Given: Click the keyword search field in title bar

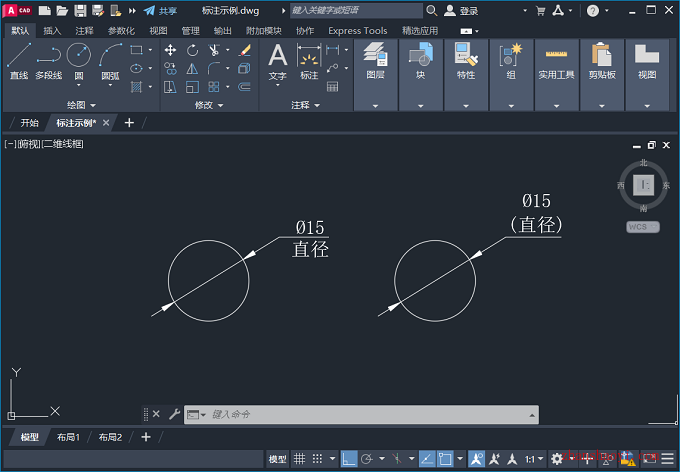Looking at the screenshot, I should [356, 10].
